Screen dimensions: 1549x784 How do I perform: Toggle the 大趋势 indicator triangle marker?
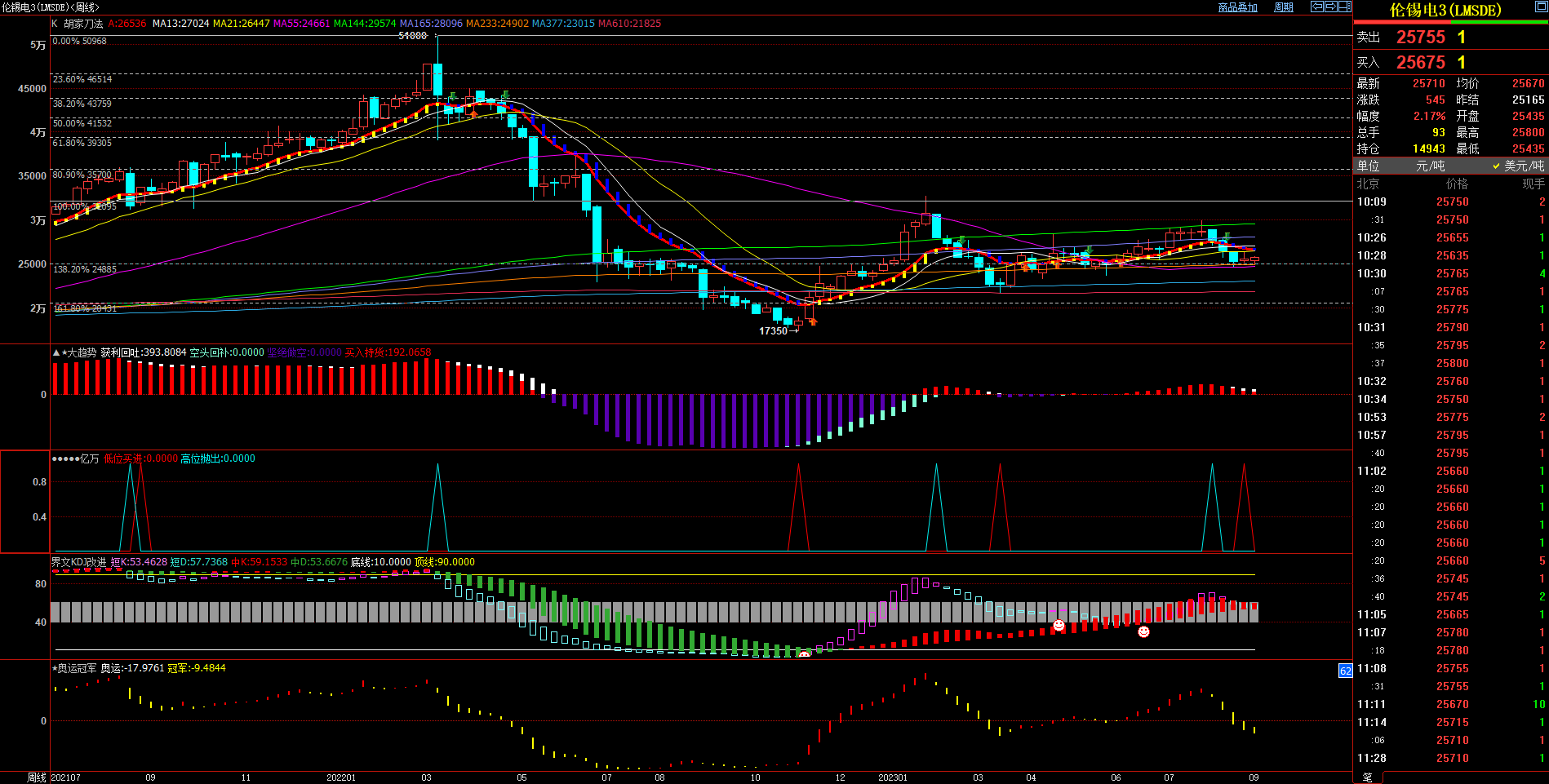point(56,352)
